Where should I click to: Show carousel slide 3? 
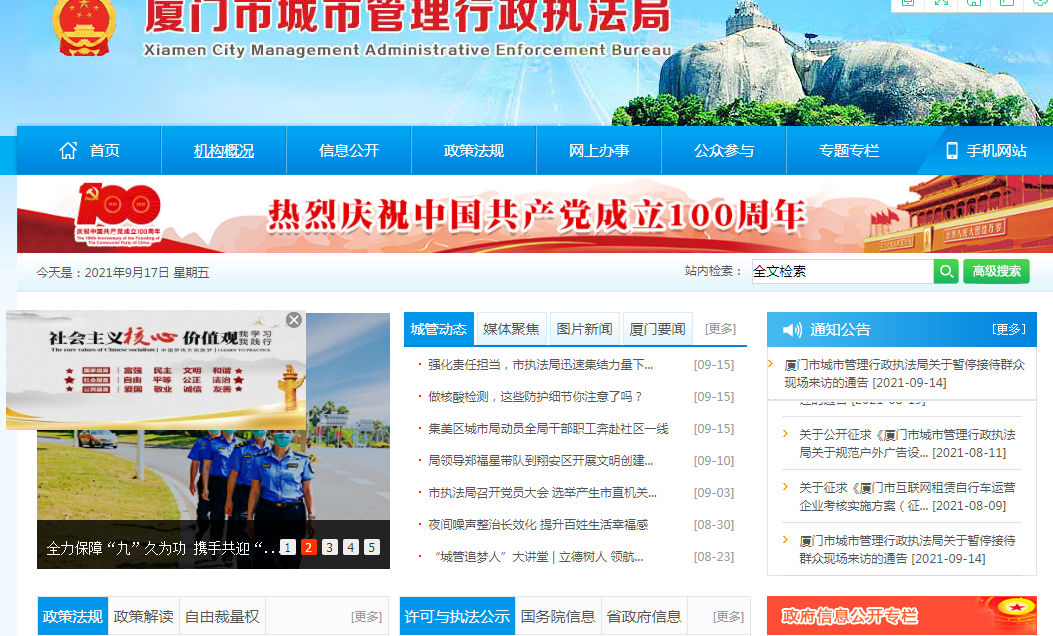[330, 547]
